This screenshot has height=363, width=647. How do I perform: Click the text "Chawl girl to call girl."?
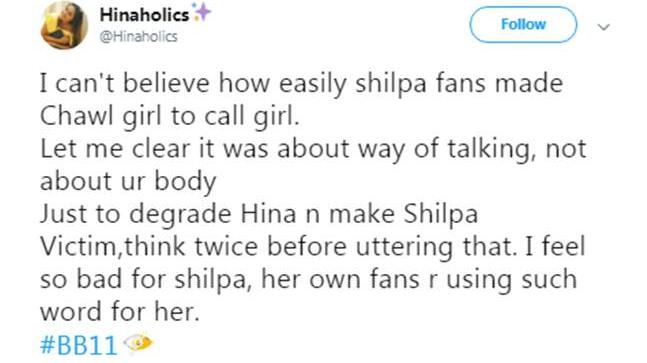click(x=170, y=116)
